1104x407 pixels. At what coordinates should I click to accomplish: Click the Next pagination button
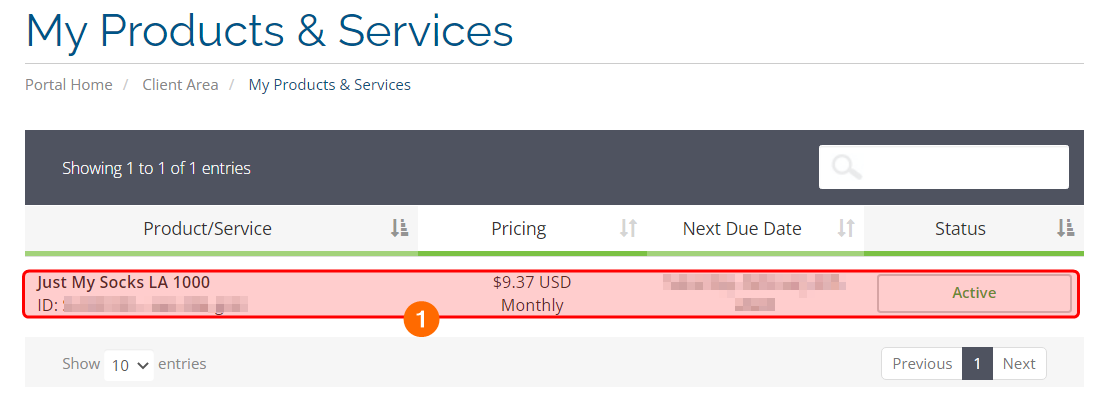tap(1018, 364)
